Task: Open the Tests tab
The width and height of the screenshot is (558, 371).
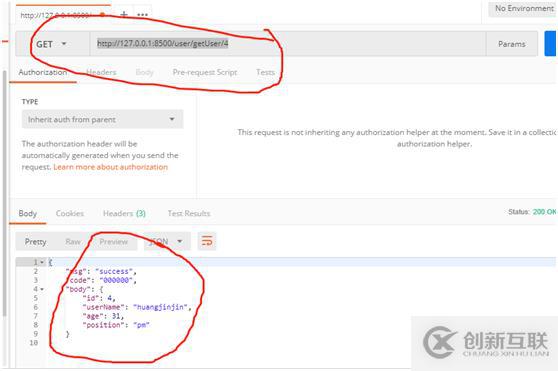Action: pyautogui.click(x=265, y=72)
